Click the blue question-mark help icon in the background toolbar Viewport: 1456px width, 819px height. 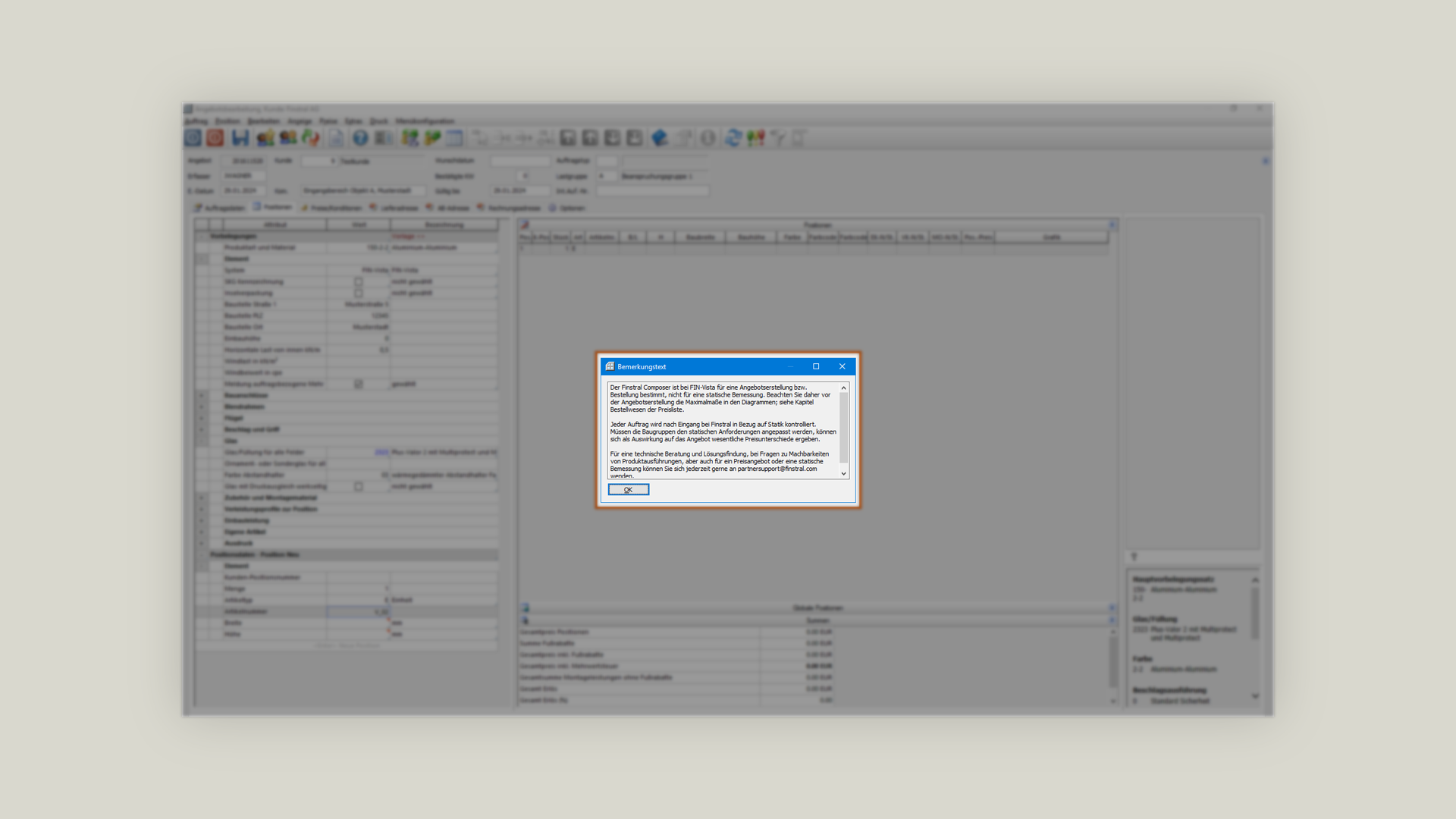tap(360, 138)
